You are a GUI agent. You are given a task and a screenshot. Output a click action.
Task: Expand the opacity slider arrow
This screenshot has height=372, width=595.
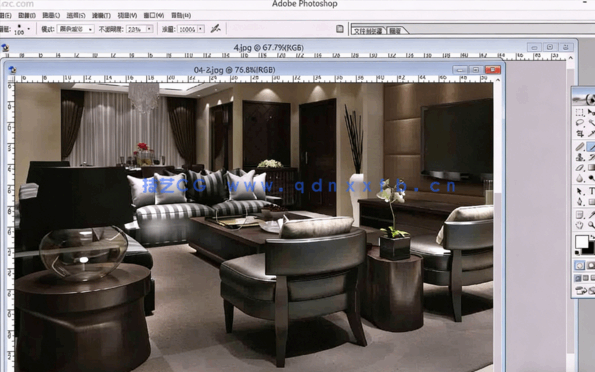(x=149, y=29)
